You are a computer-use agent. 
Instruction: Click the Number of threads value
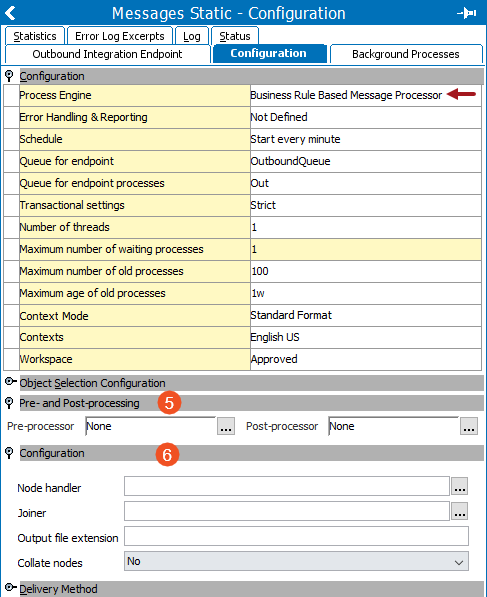pos(366,227)
